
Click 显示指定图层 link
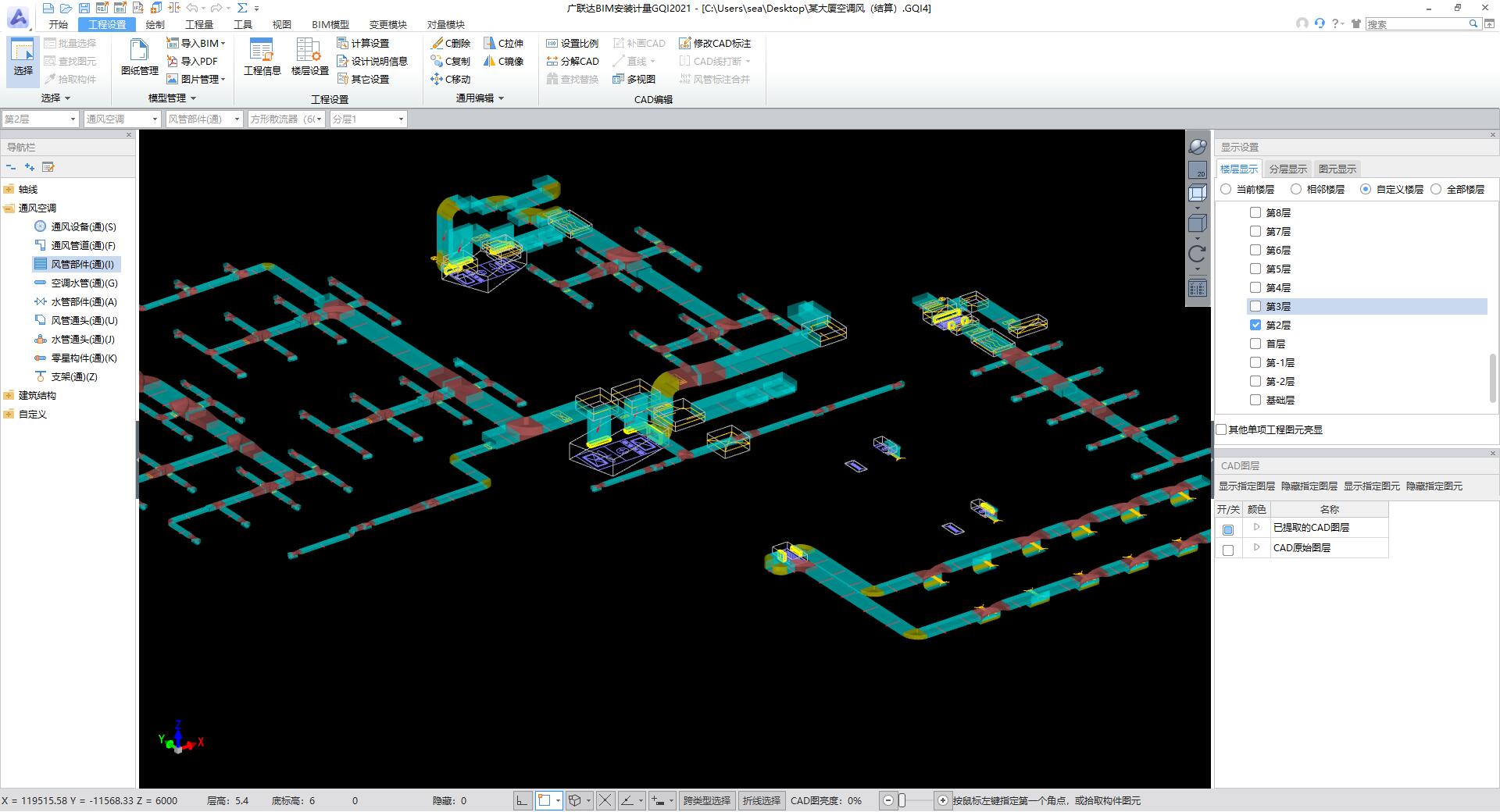1246,486
